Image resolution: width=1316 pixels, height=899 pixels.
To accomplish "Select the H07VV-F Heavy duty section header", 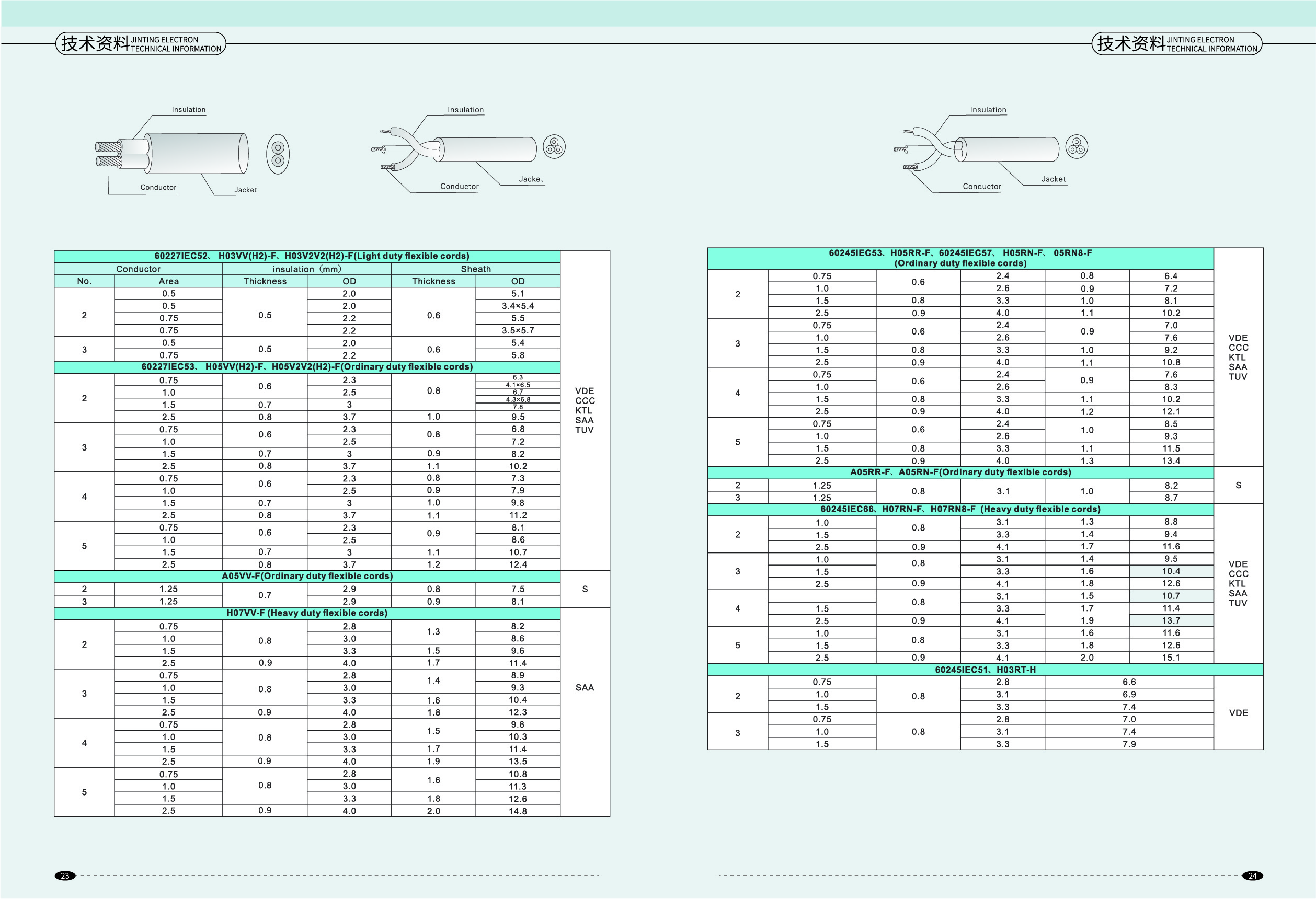I will [x=307, y=613].
